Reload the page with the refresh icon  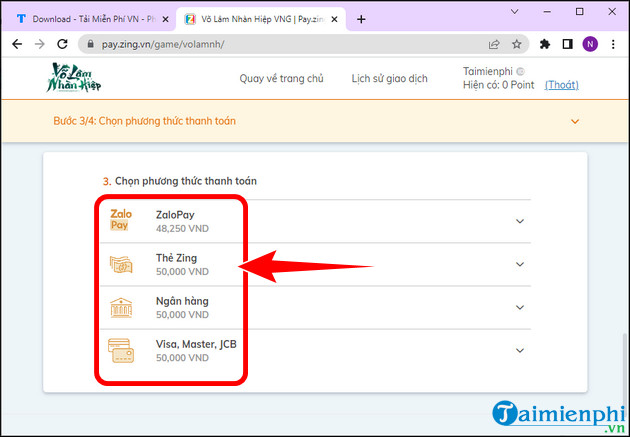click(62, 44)
